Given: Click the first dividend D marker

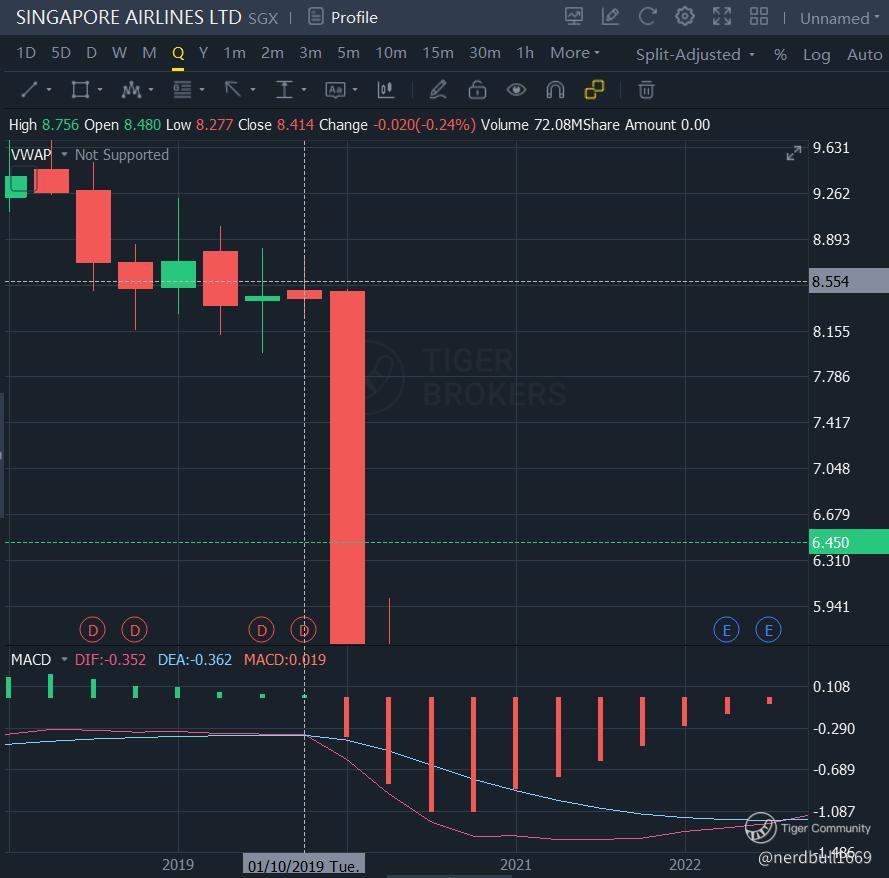Looking at the screenshot, I should point(92,630).
